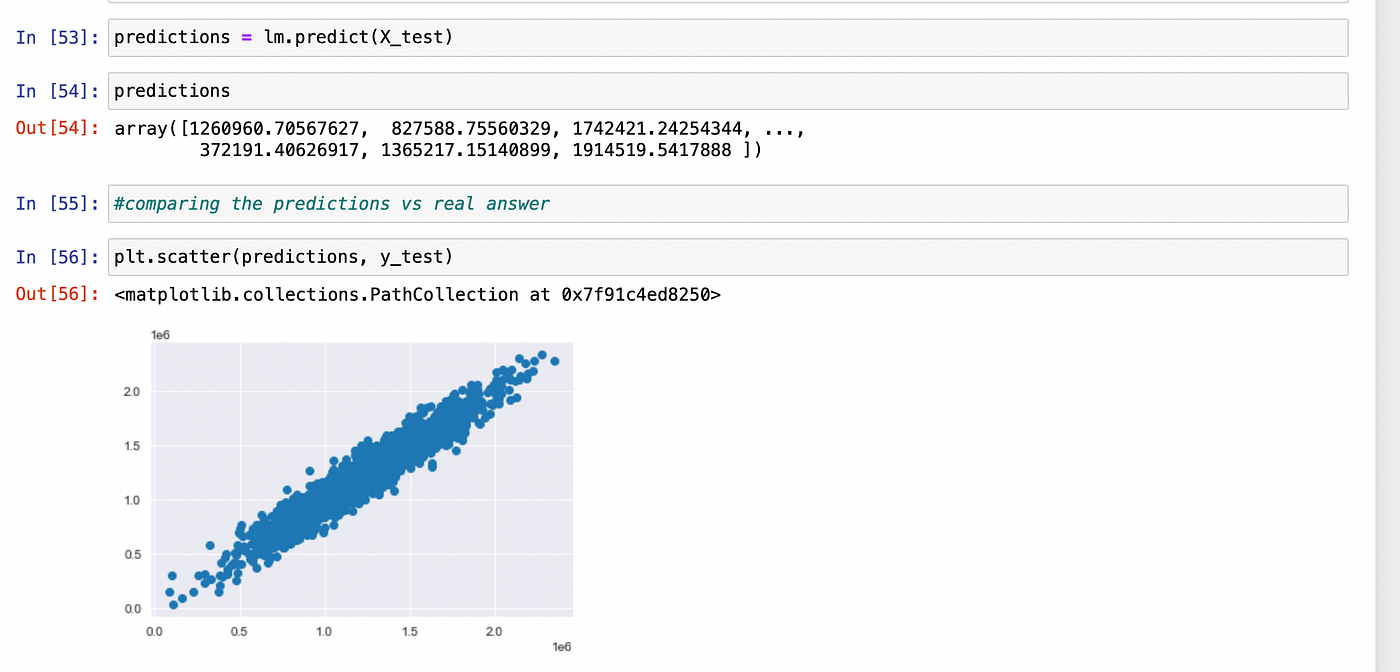1400x672 pixels.
Task: Click the 2.0 tick on the y-axis
Action: click(x=133, y=392)
